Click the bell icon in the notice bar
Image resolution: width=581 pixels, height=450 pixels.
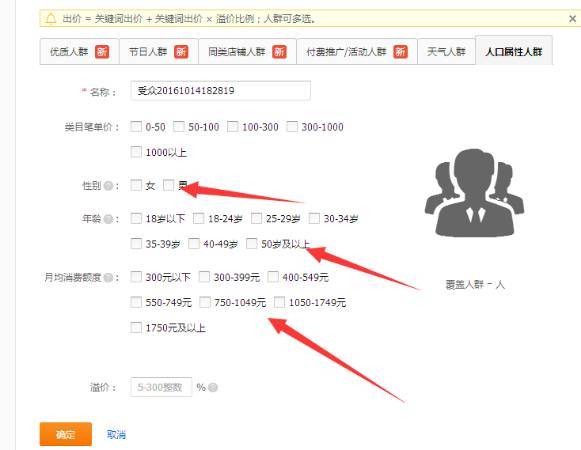[50, 18]
